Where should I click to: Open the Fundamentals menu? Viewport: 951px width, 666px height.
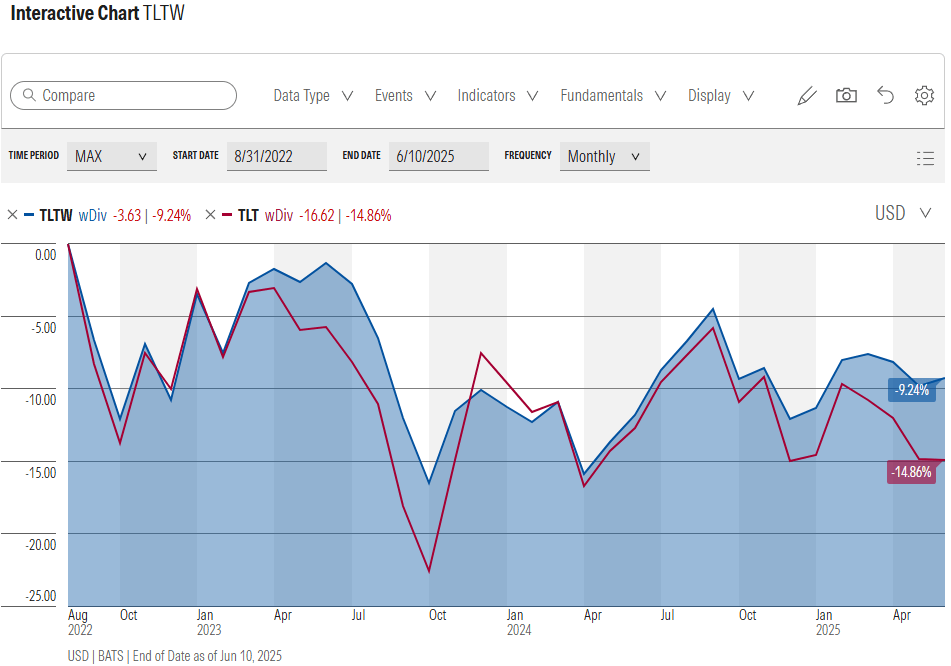(612, 95)
